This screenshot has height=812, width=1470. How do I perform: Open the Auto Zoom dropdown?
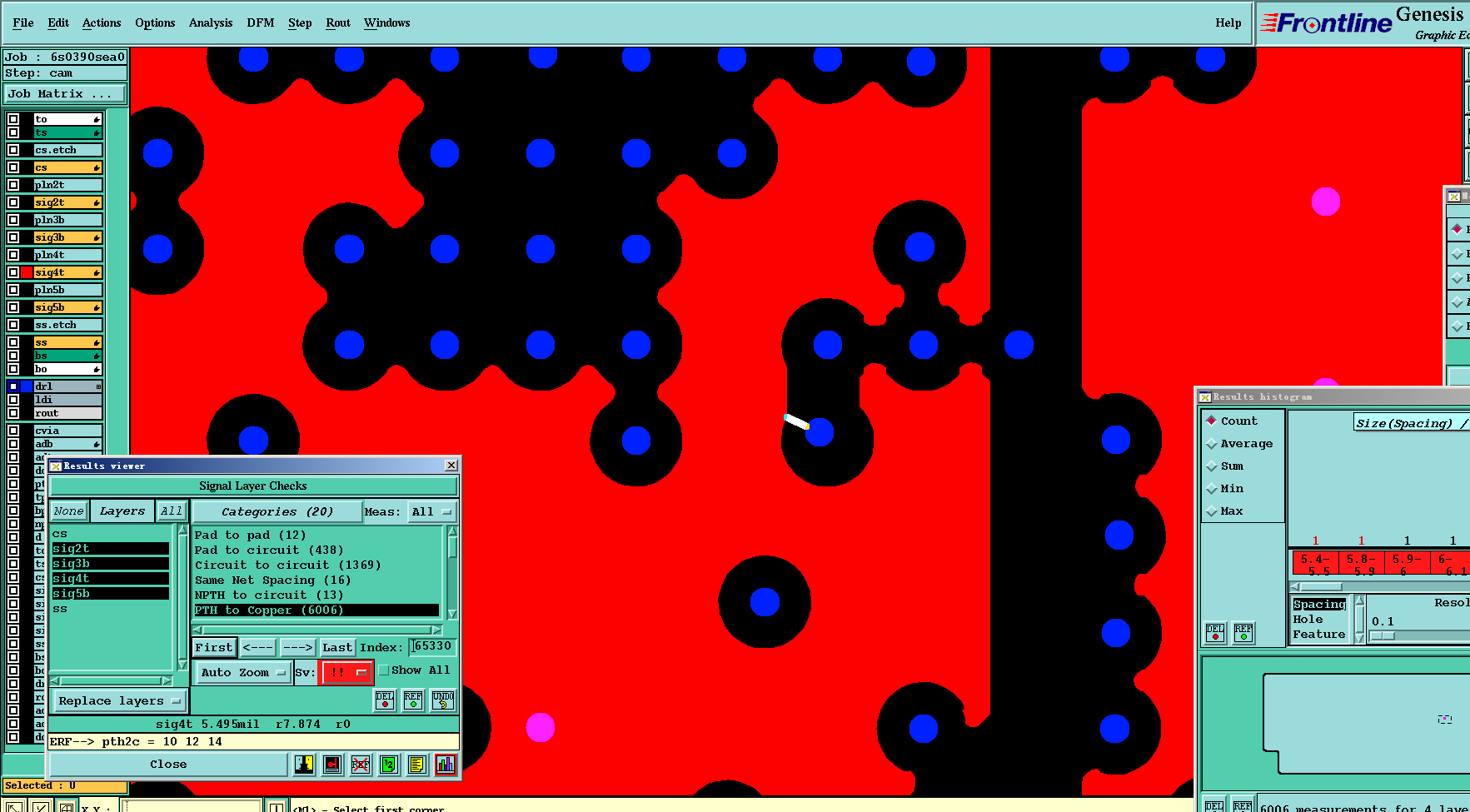[242, 672]
